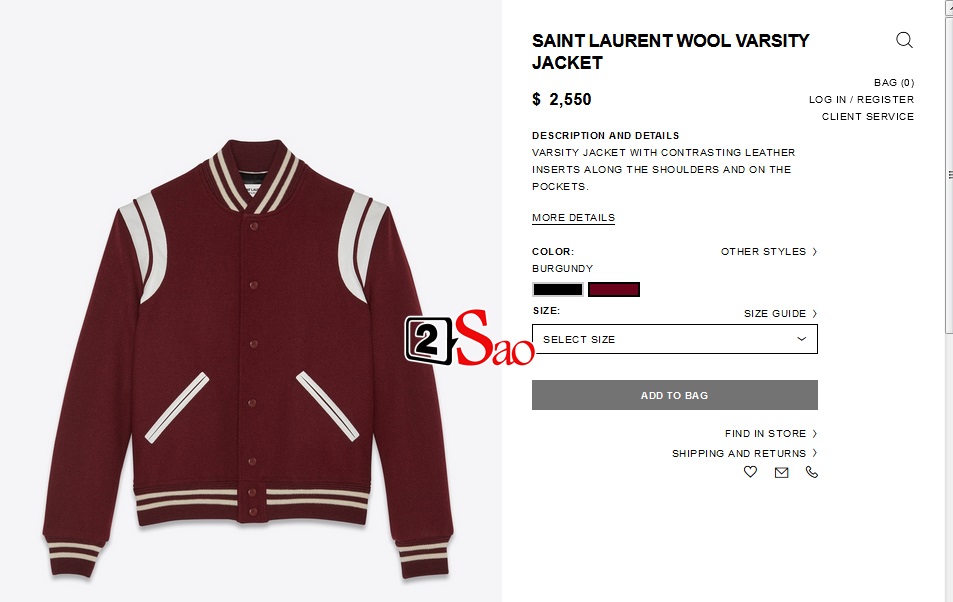
Task: Click the Select Size dropdown arrow
Action: pyautogui.click(x=802, y=339)
